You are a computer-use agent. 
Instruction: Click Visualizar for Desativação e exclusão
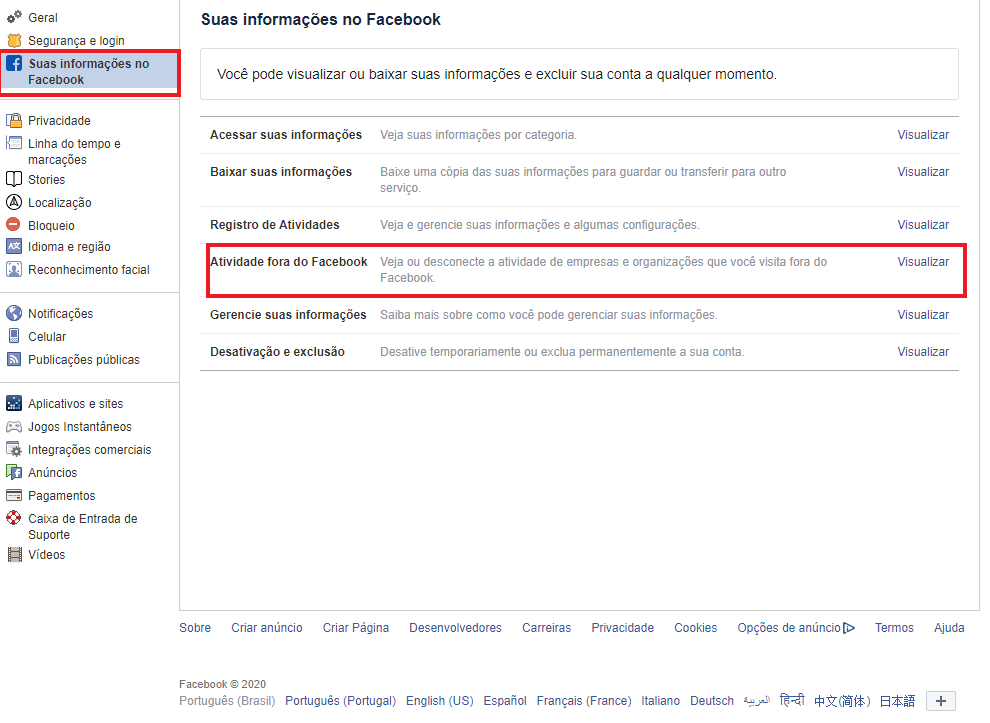pos(923,352)
